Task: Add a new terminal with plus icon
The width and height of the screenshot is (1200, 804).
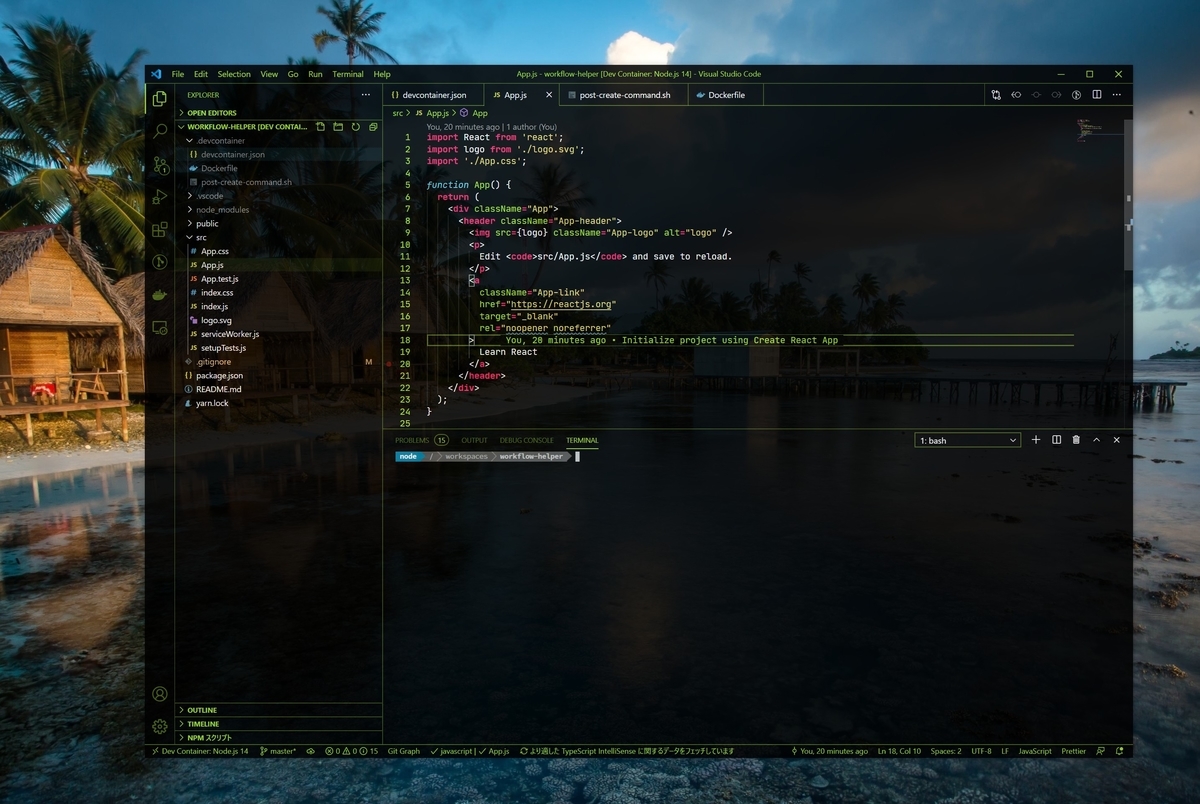Action: (x=1036, y=440)
